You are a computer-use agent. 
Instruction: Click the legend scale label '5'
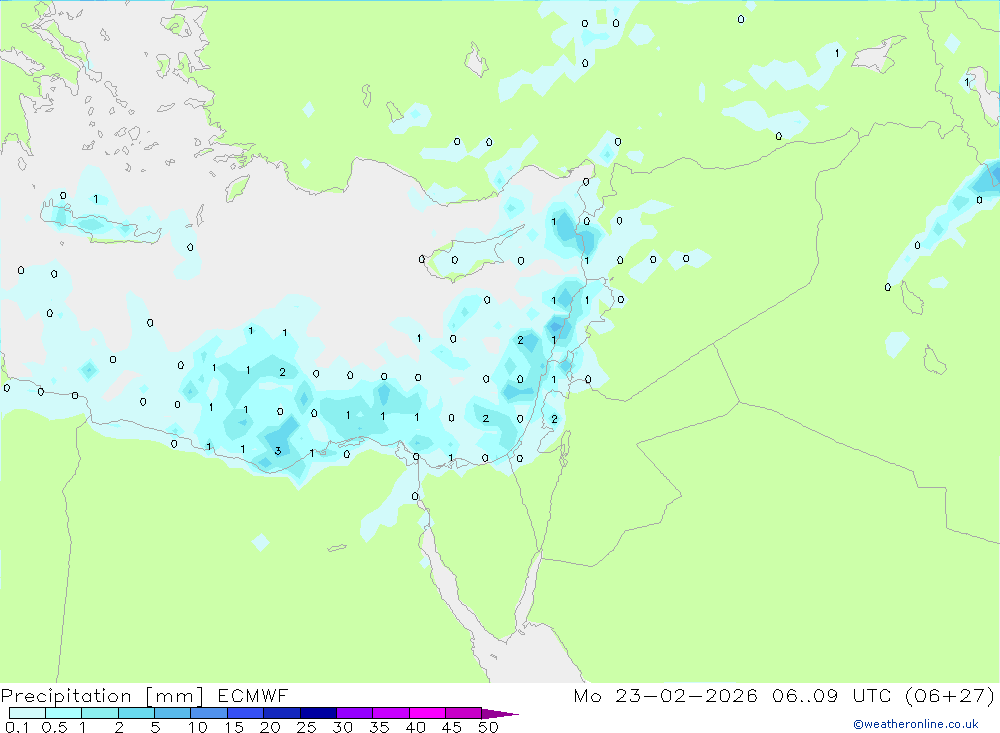click(155, 727)
